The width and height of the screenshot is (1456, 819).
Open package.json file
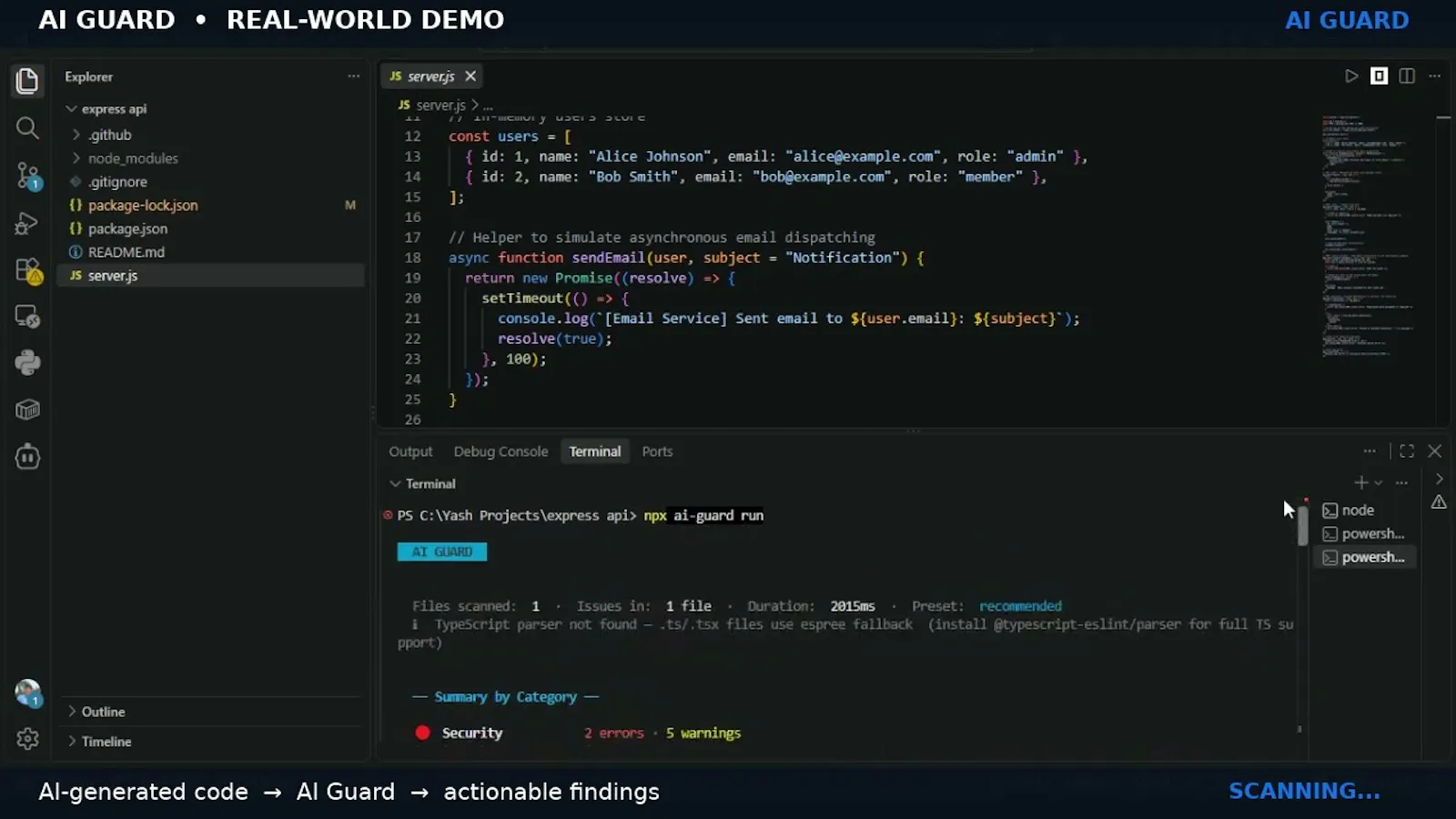click(127, 229)
